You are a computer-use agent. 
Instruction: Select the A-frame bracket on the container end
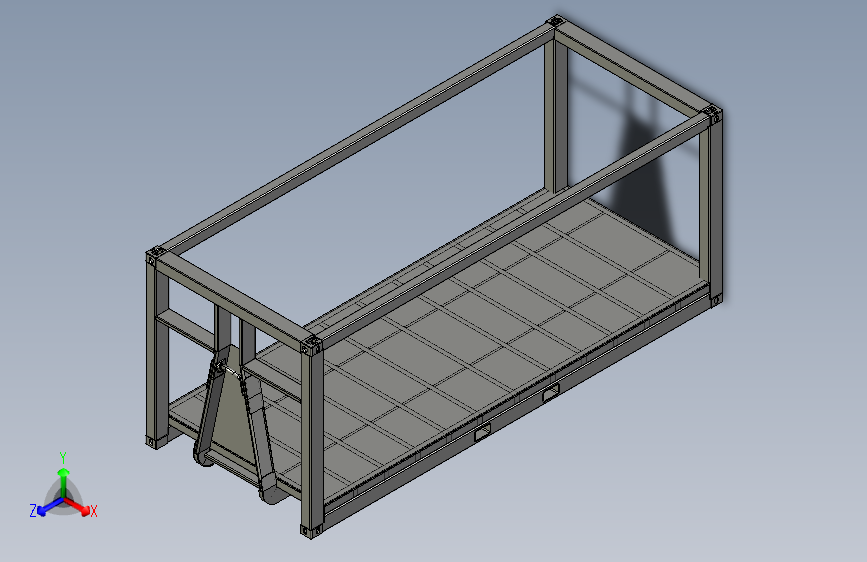click(235, 423)
